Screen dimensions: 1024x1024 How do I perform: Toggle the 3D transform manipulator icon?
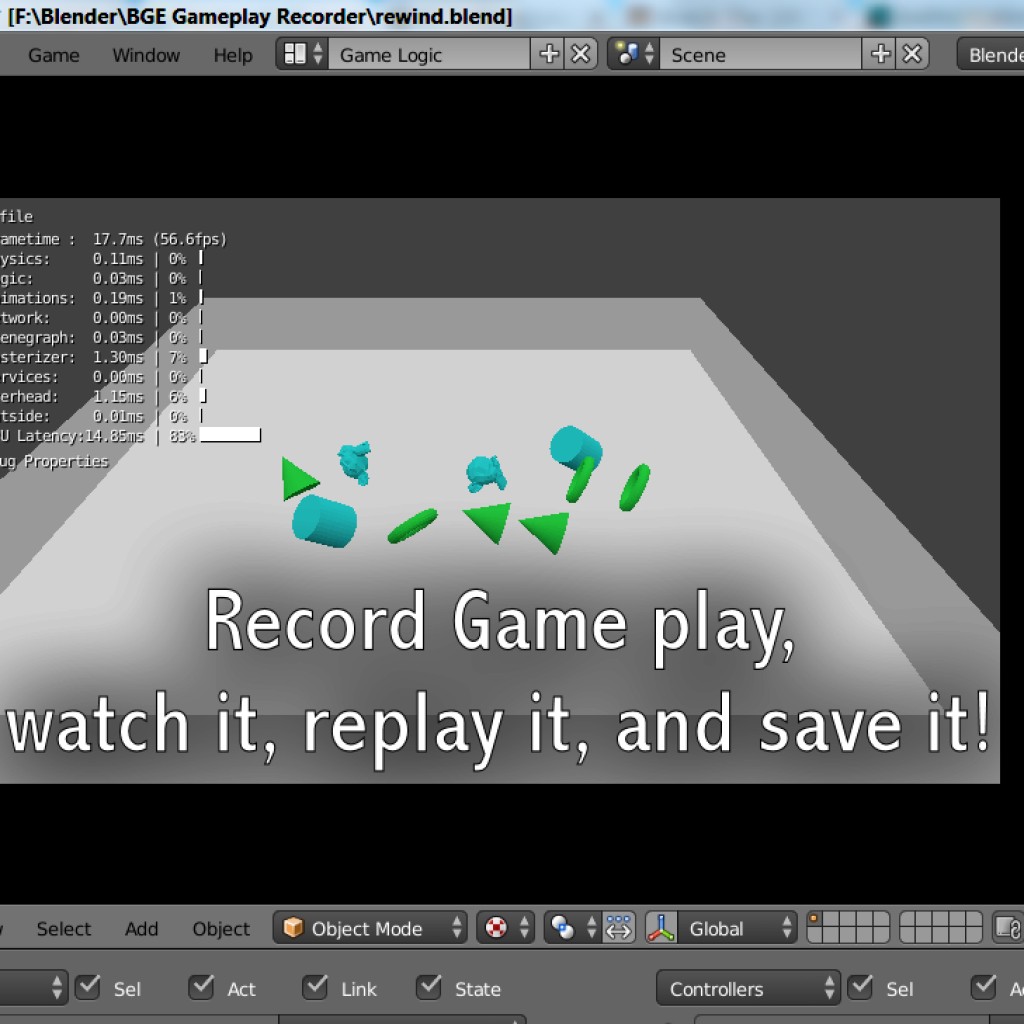(620, 928)
